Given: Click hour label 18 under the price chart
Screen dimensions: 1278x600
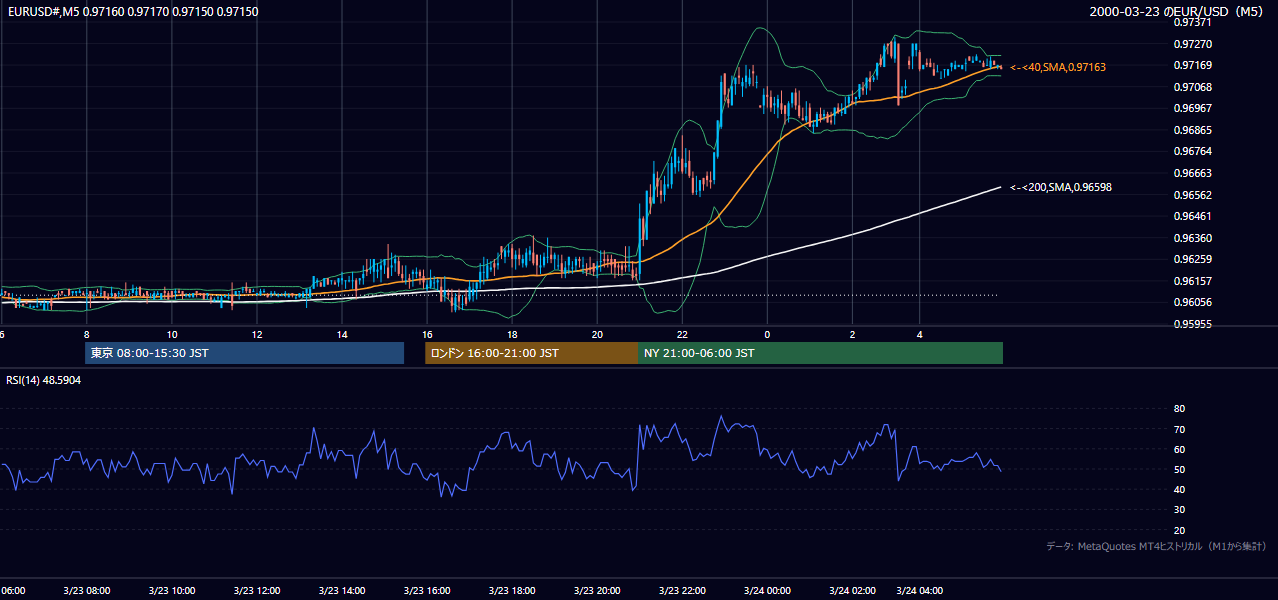Looking at the screenshot, I should (512, 334).
